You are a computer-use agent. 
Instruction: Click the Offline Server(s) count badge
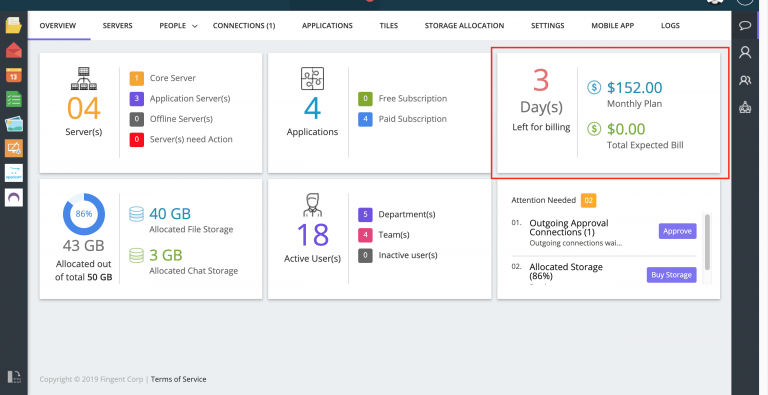tap(137, 119)
